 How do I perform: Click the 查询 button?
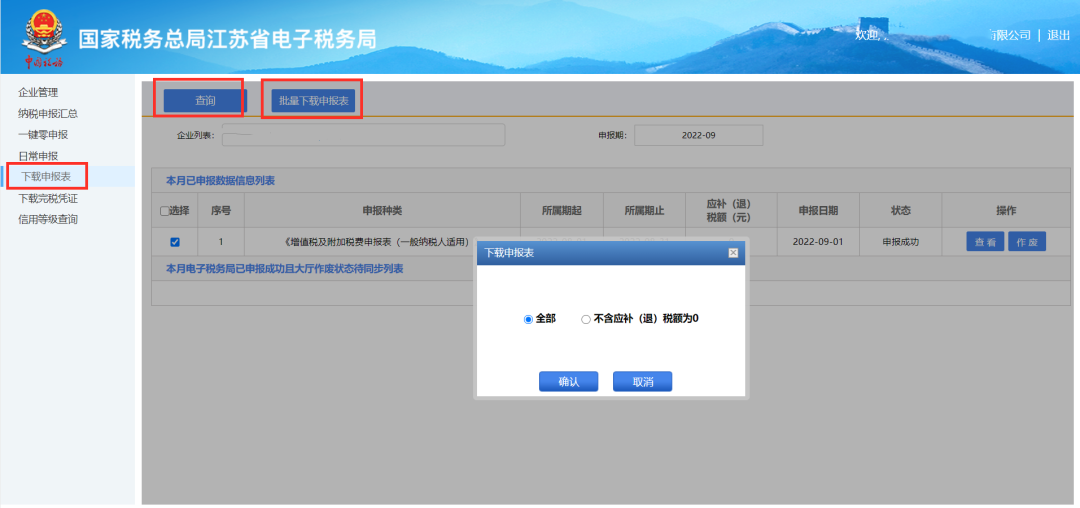(205, 100)
